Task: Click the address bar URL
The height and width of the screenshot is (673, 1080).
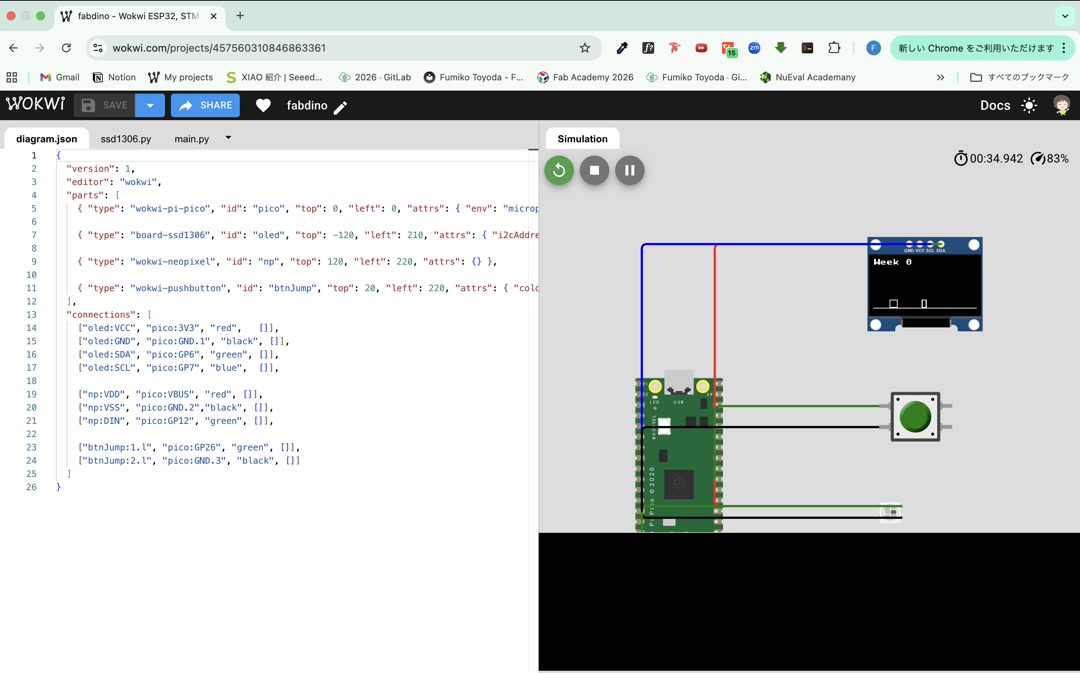Action: 219,48
